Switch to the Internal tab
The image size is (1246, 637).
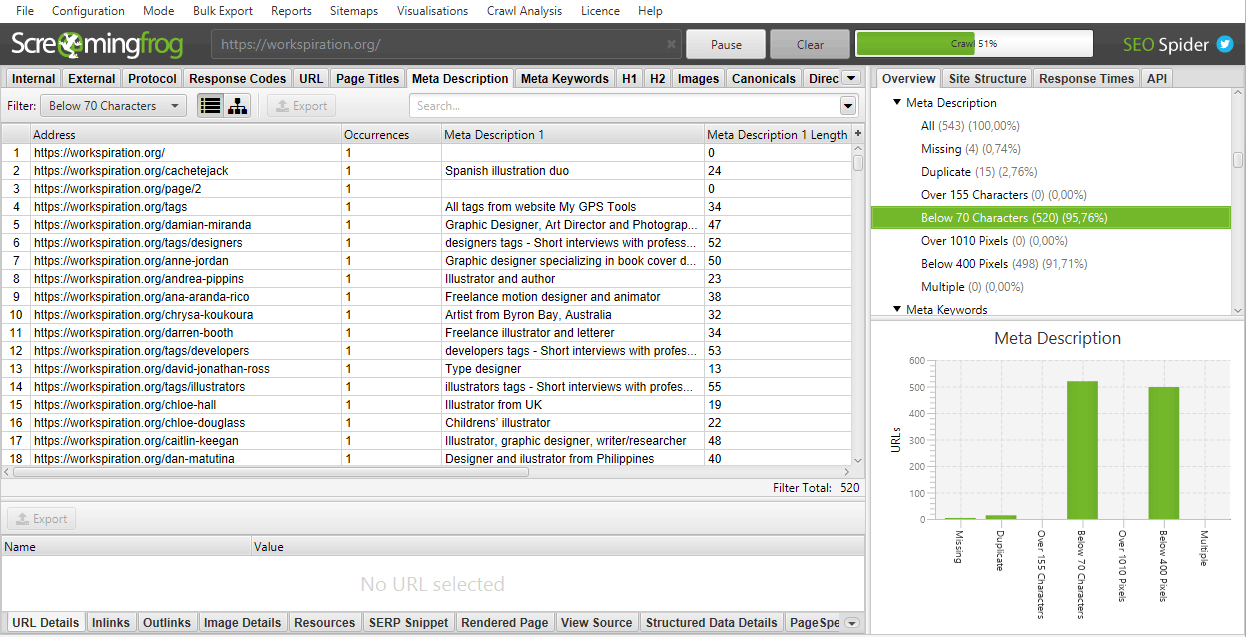pyautogui.click(x=34, y=78)
